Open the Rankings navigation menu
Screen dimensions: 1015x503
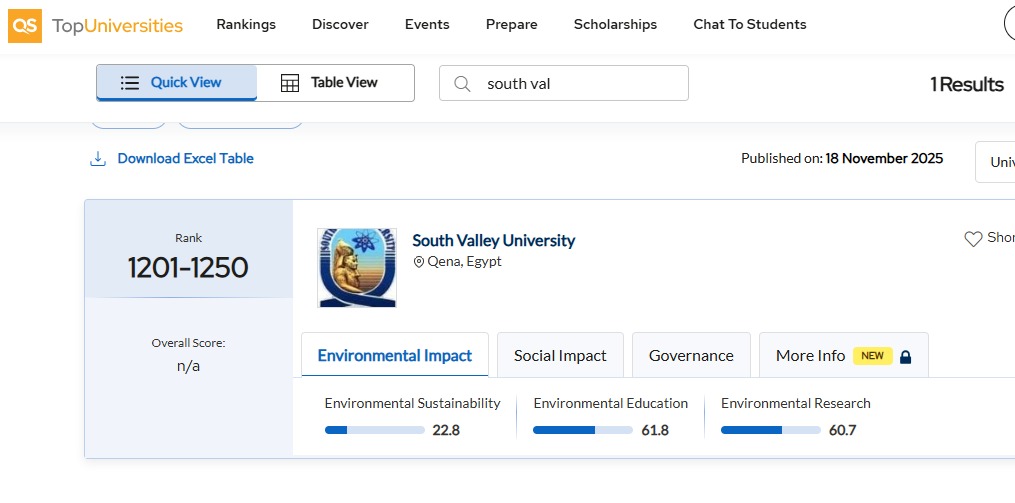(x=246, y=24)
